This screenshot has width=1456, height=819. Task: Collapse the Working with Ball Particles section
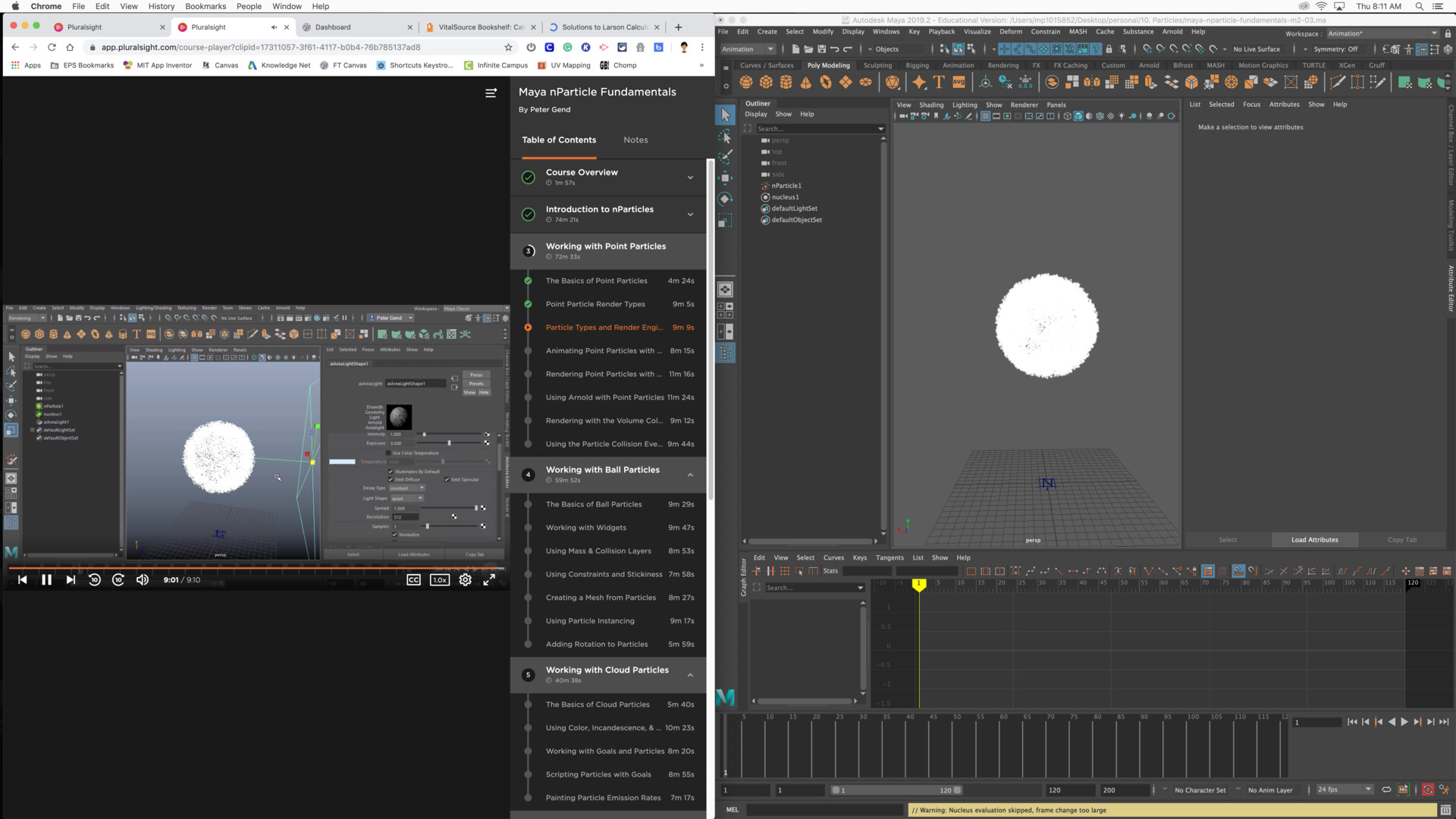pyautogui.click(x=690, y=475)
